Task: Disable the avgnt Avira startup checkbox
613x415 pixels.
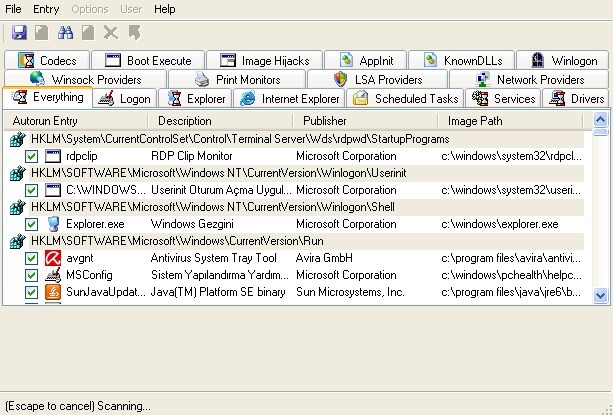Action: point(31,258)
